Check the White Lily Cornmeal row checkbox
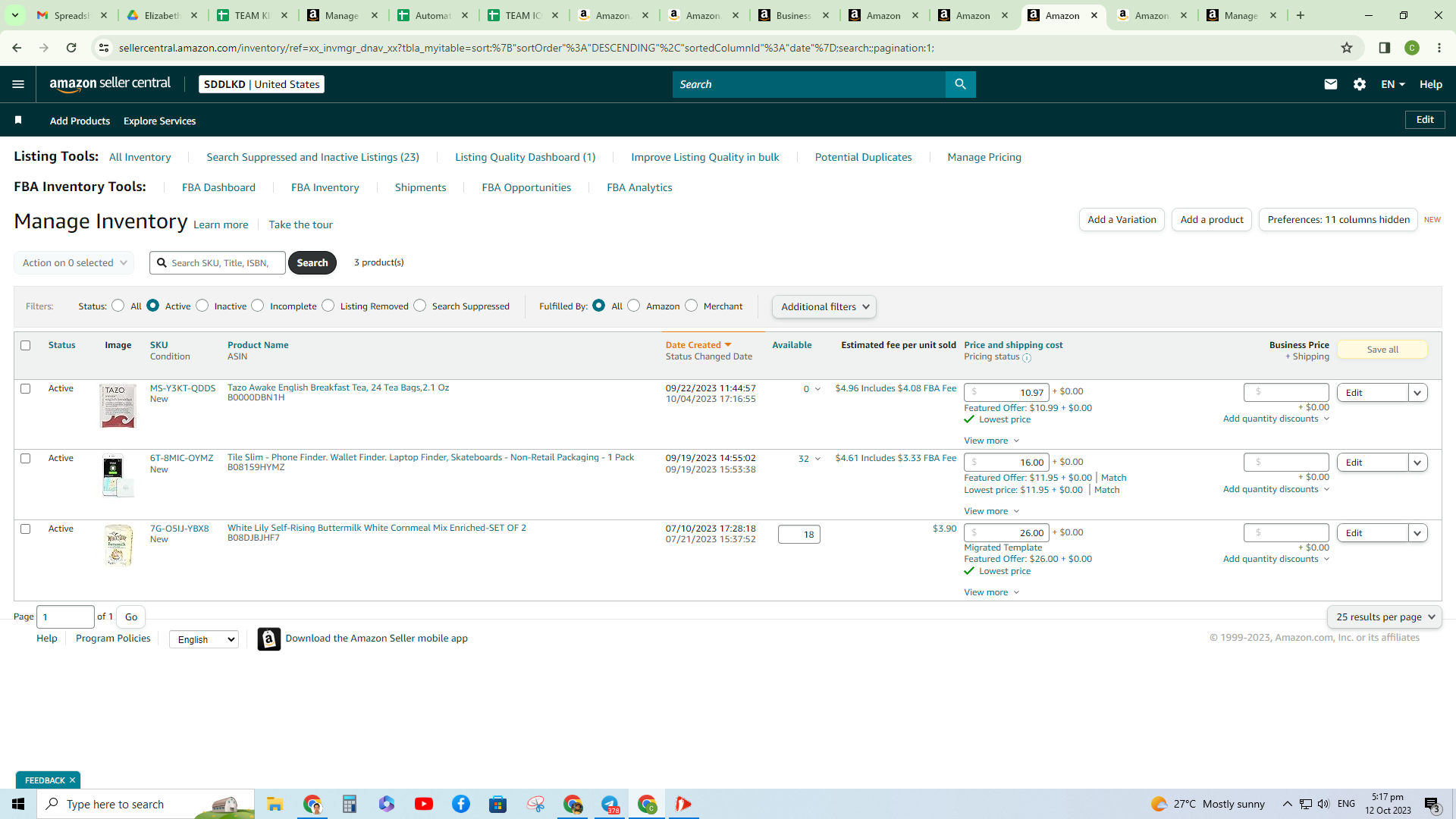The width and height of the screenshot is (1456, 819). [25, 529]
